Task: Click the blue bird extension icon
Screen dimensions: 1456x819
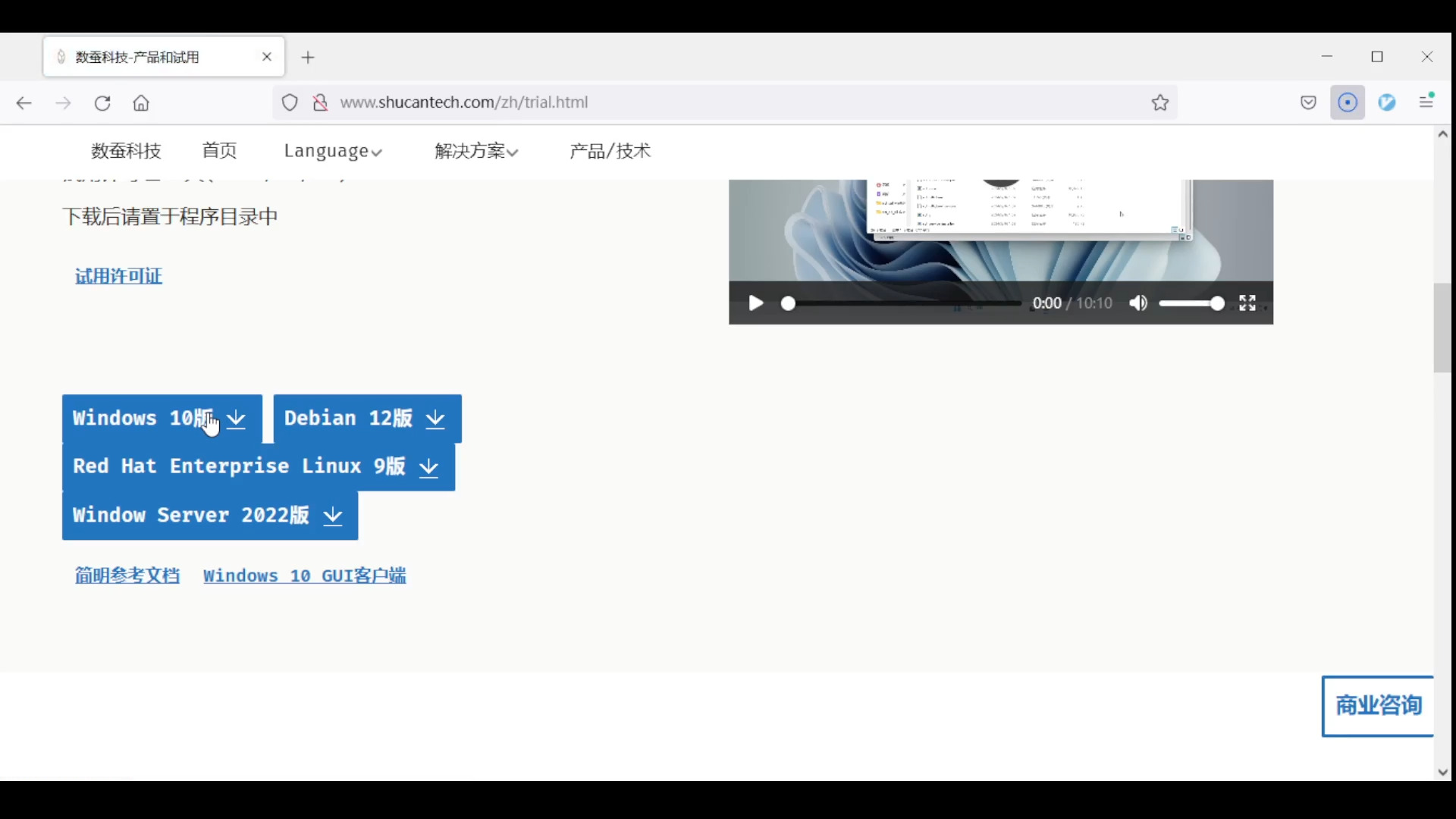Action: coord(1387,102)
